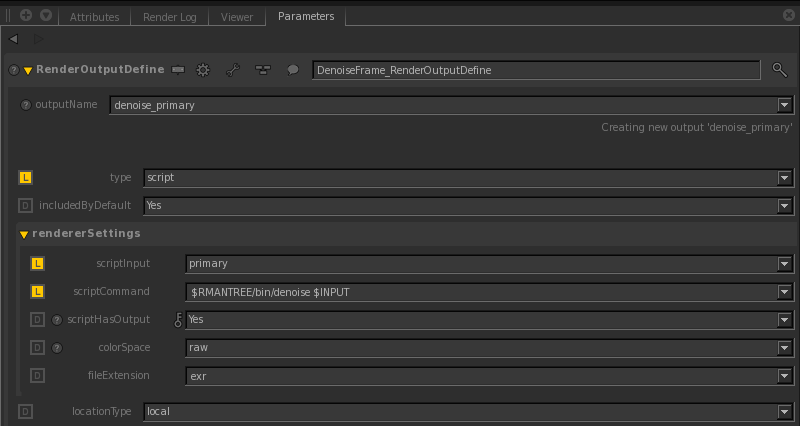Click the search magnifier icon beside node name
The width and height of the screenshot is (800, 426).
pyautogui.click(x=780, y=70)
